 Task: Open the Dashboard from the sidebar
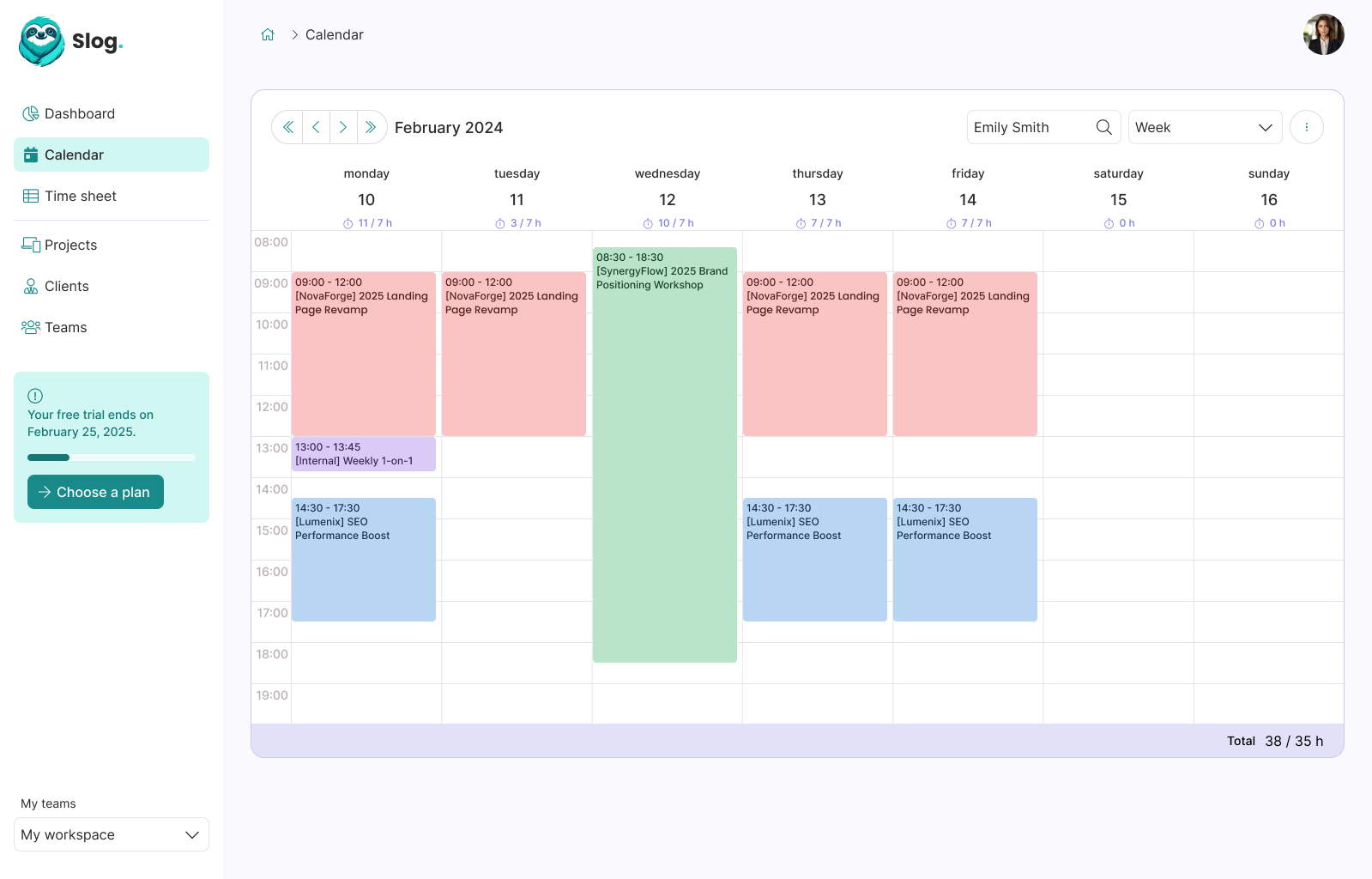click(80, 113)
